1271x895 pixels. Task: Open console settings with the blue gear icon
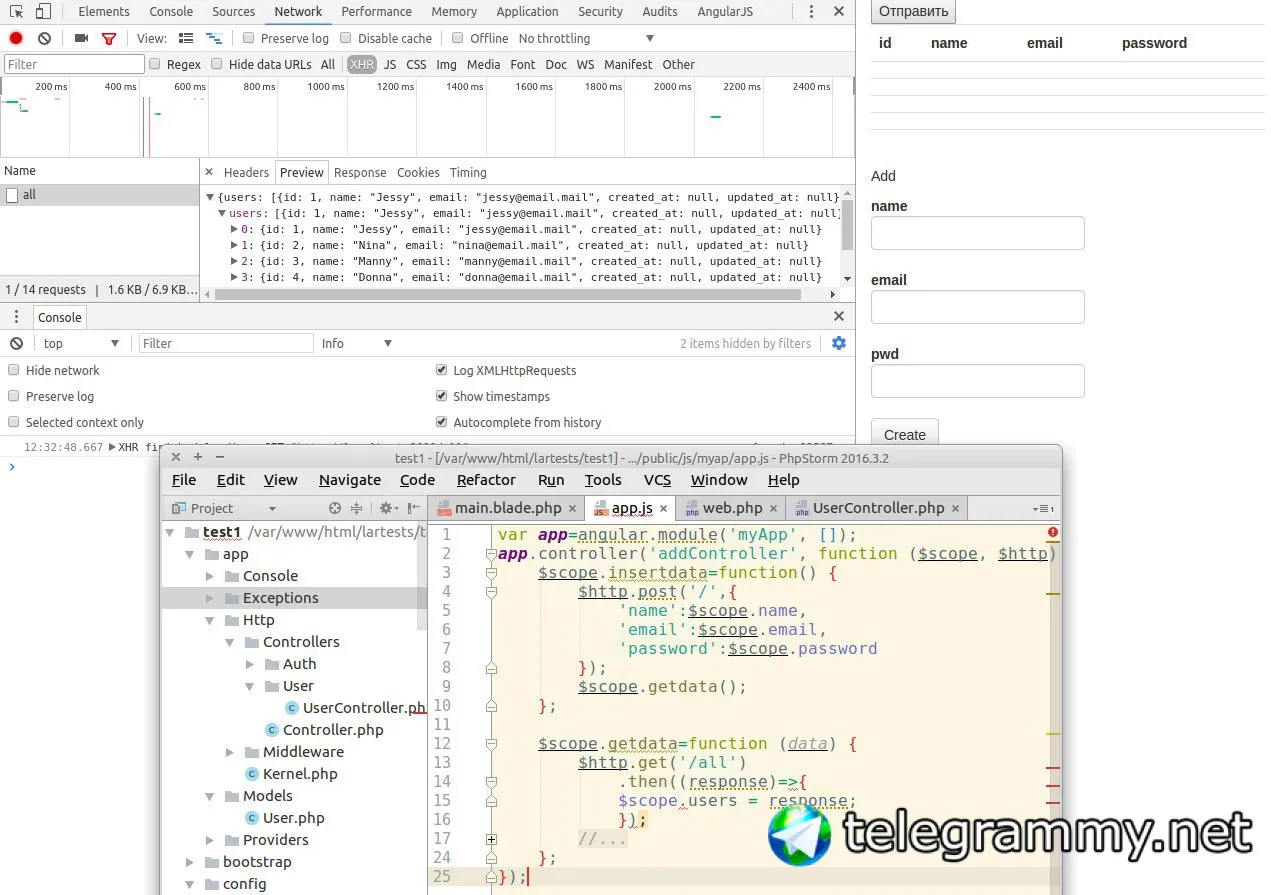[x=839, y=343]
